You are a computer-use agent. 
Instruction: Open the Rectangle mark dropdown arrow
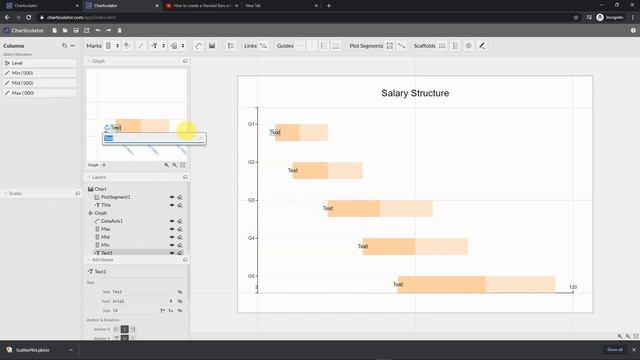coord(118,46)
